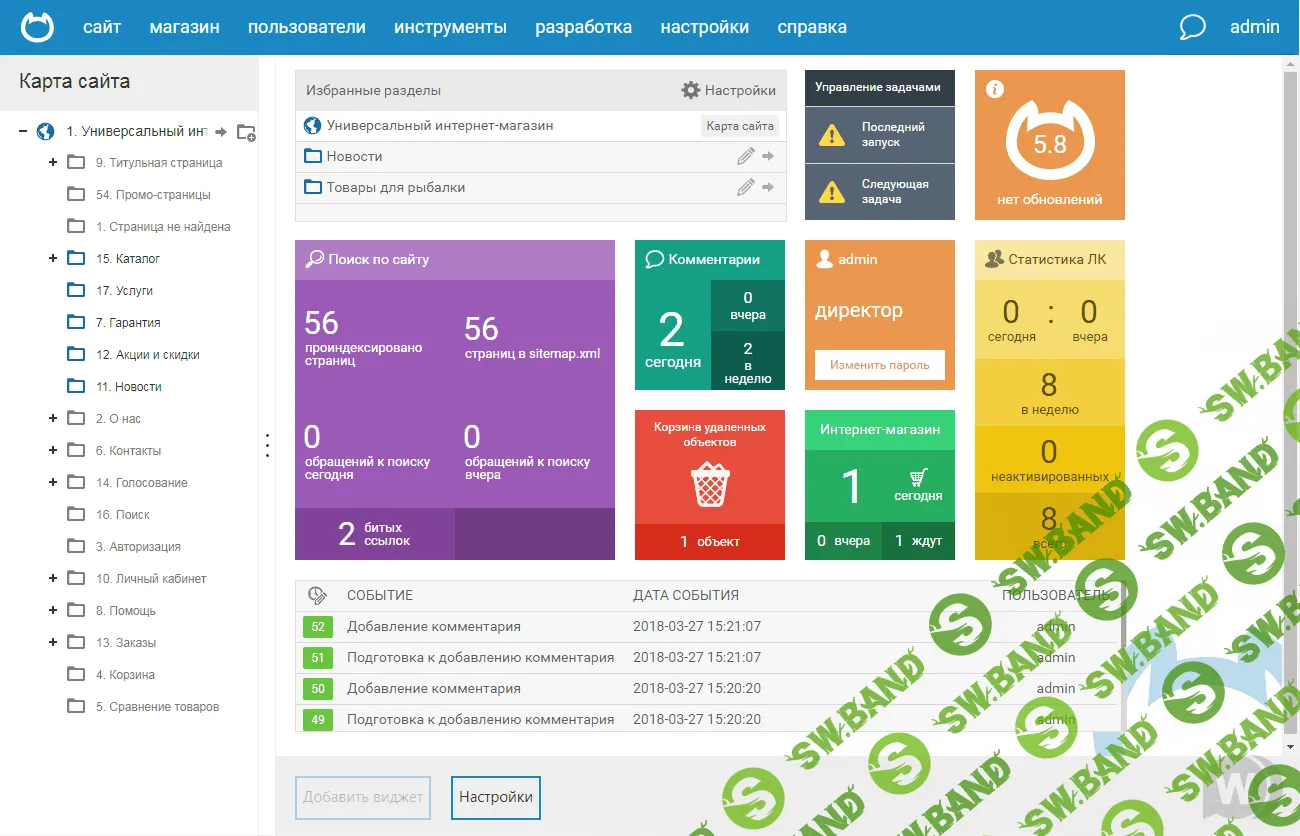
Task: Expand the 15. Каталог tree node
Action: point(53,258)
